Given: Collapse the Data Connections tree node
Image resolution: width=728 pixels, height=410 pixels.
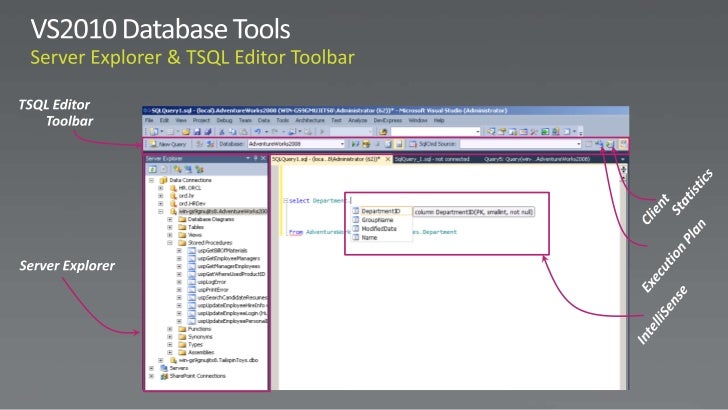Looking at the screenshot, I should click(x=151, y=180).
